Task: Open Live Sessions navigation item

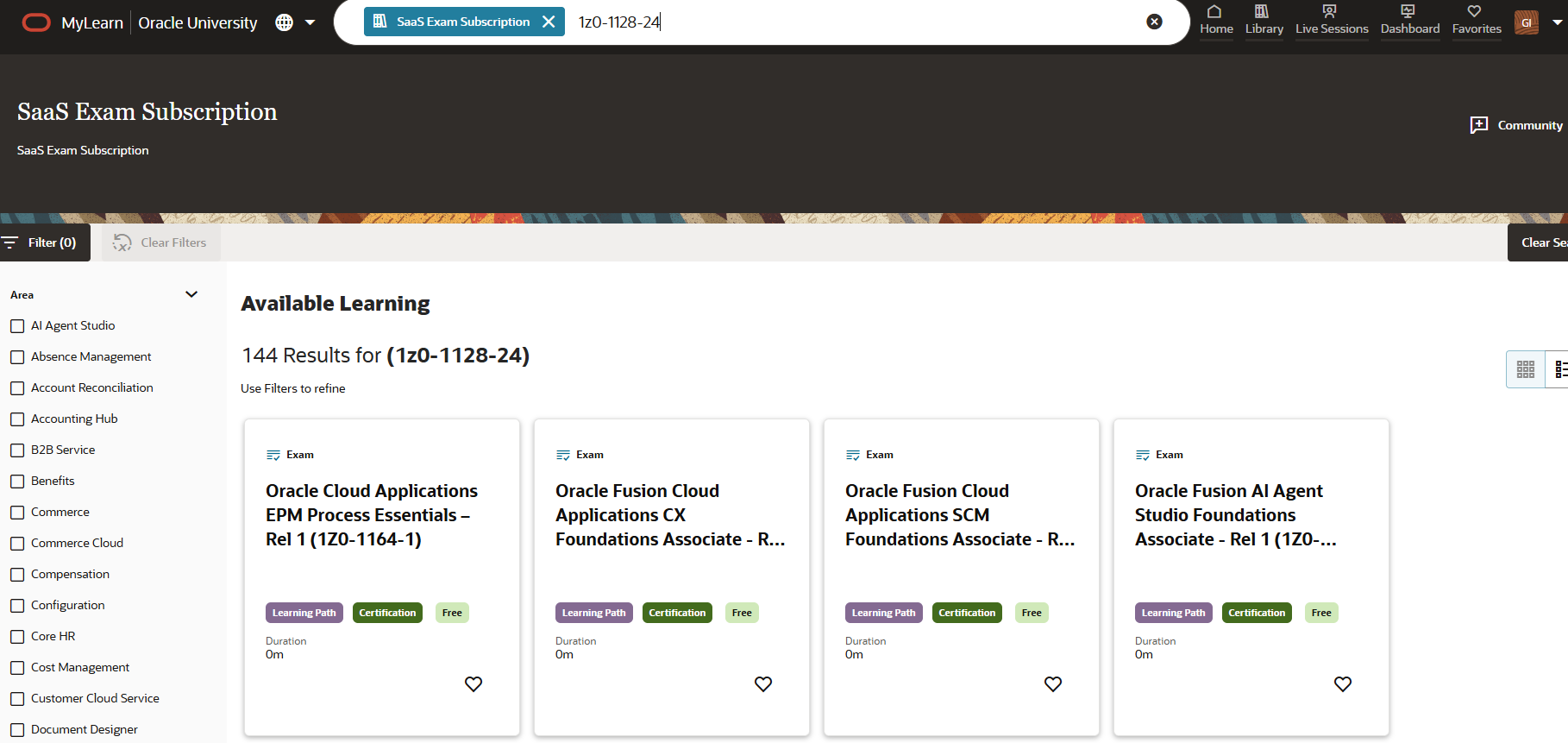Action: [x=1332, y=21]
